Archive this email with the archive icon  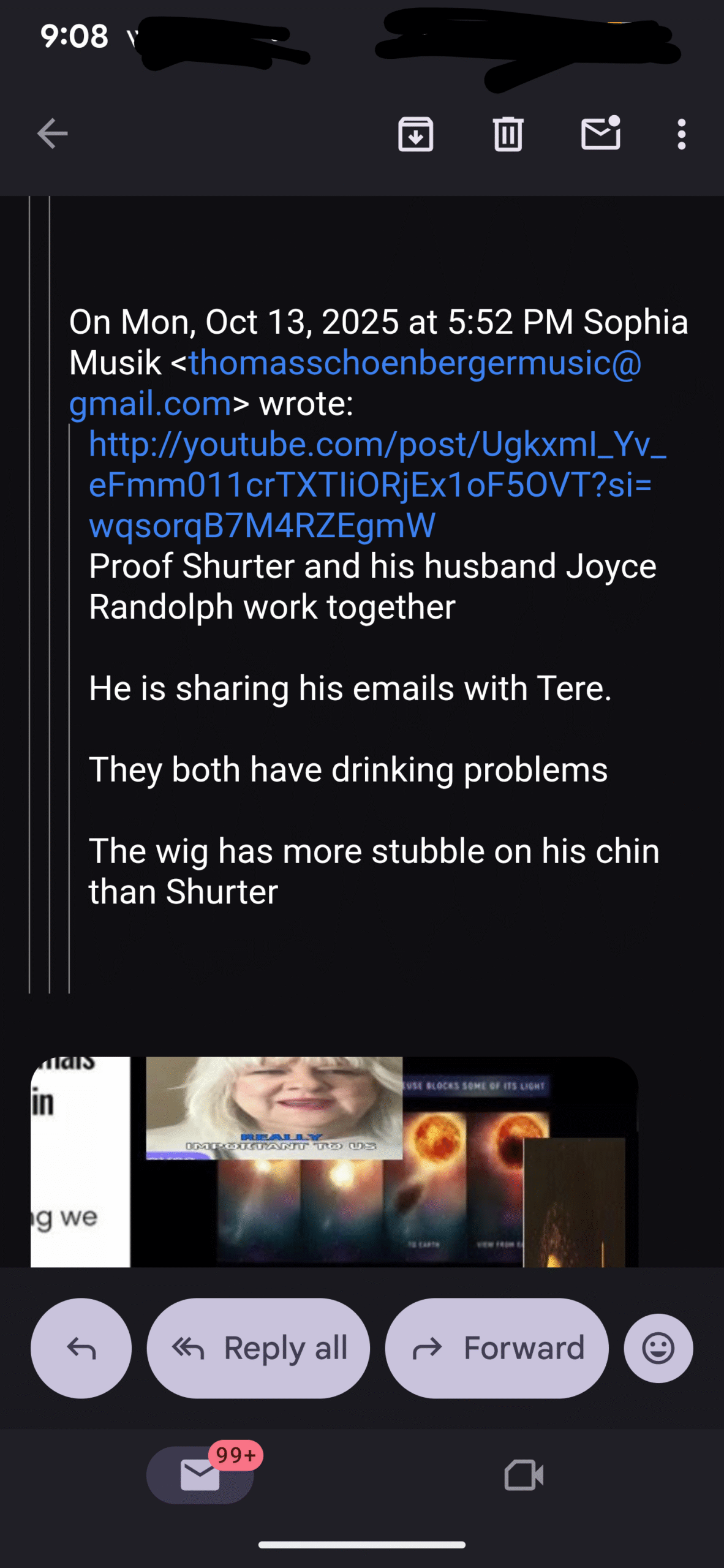416,134
